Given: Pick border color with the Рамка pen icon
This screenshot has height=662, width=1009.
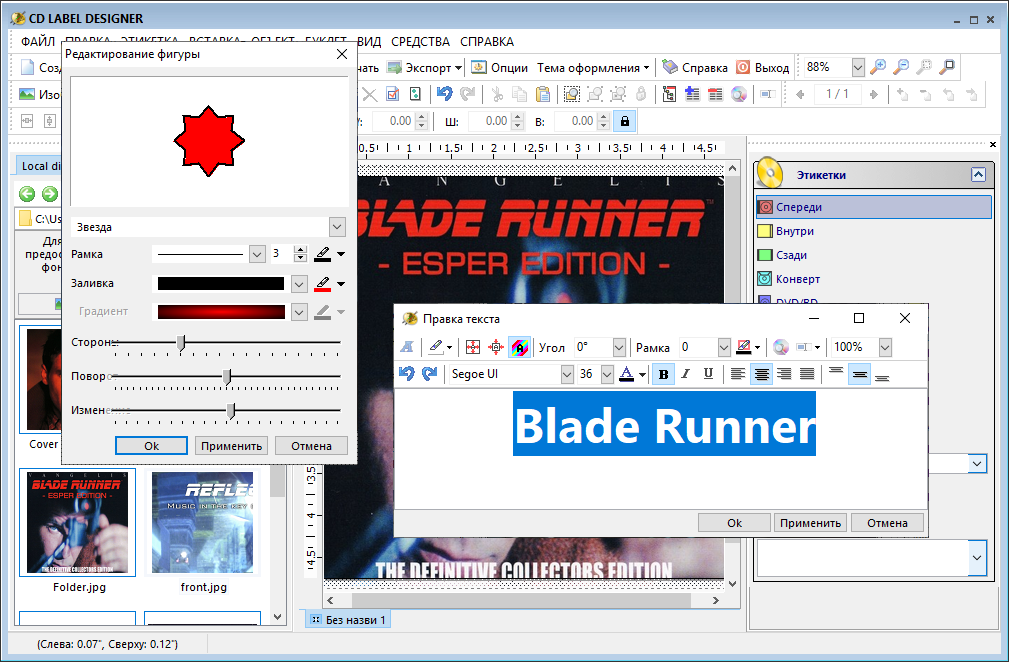Looking at the screenshot, I should [x=323, y=254].
